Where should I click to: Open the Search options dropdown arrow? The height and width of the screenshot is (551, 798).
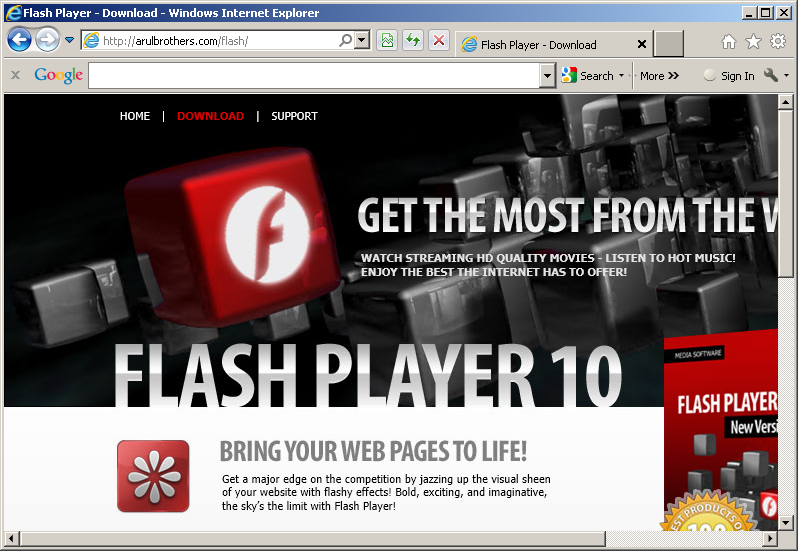(621, 76)
